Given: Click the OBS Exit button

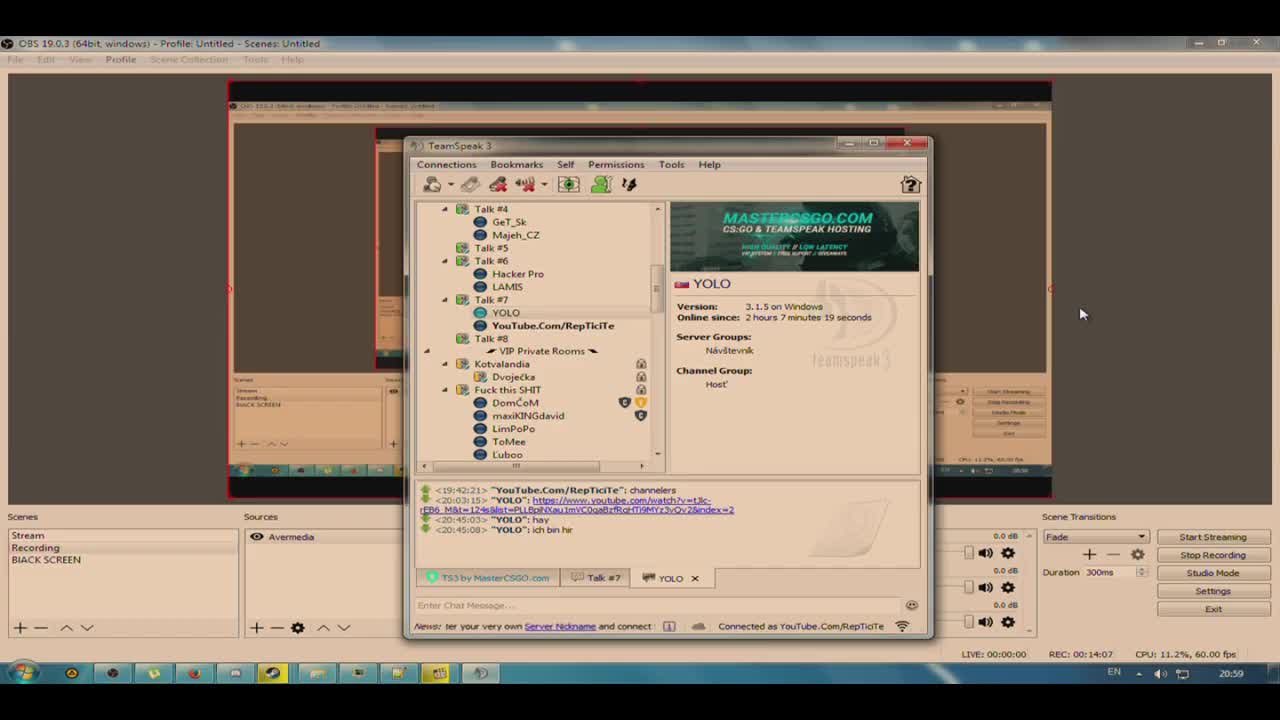Looking at the screenshot, I should point(1212,609).
